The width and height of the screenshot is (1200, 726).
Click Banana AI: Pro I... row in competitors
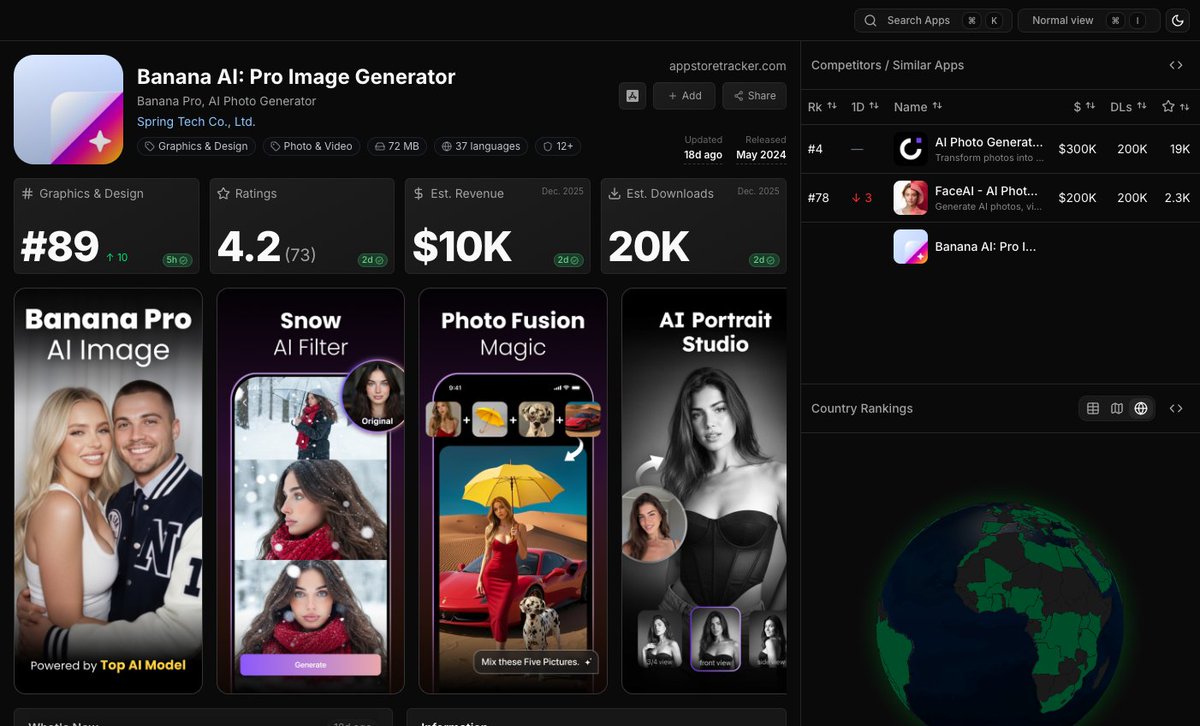tap(1000, 246)
